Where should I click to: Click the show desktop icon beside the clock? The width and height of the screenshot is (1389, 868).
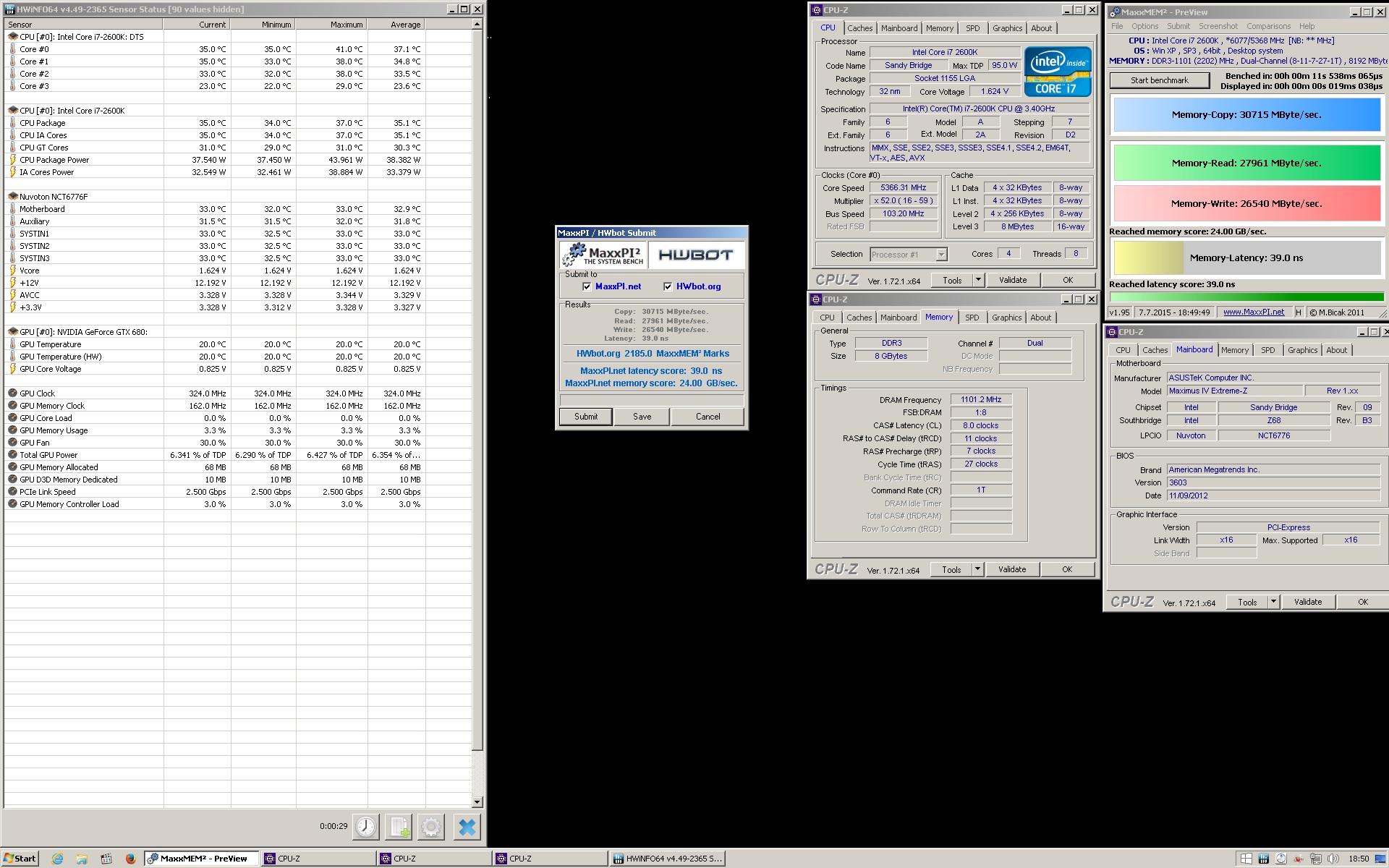1380,859
